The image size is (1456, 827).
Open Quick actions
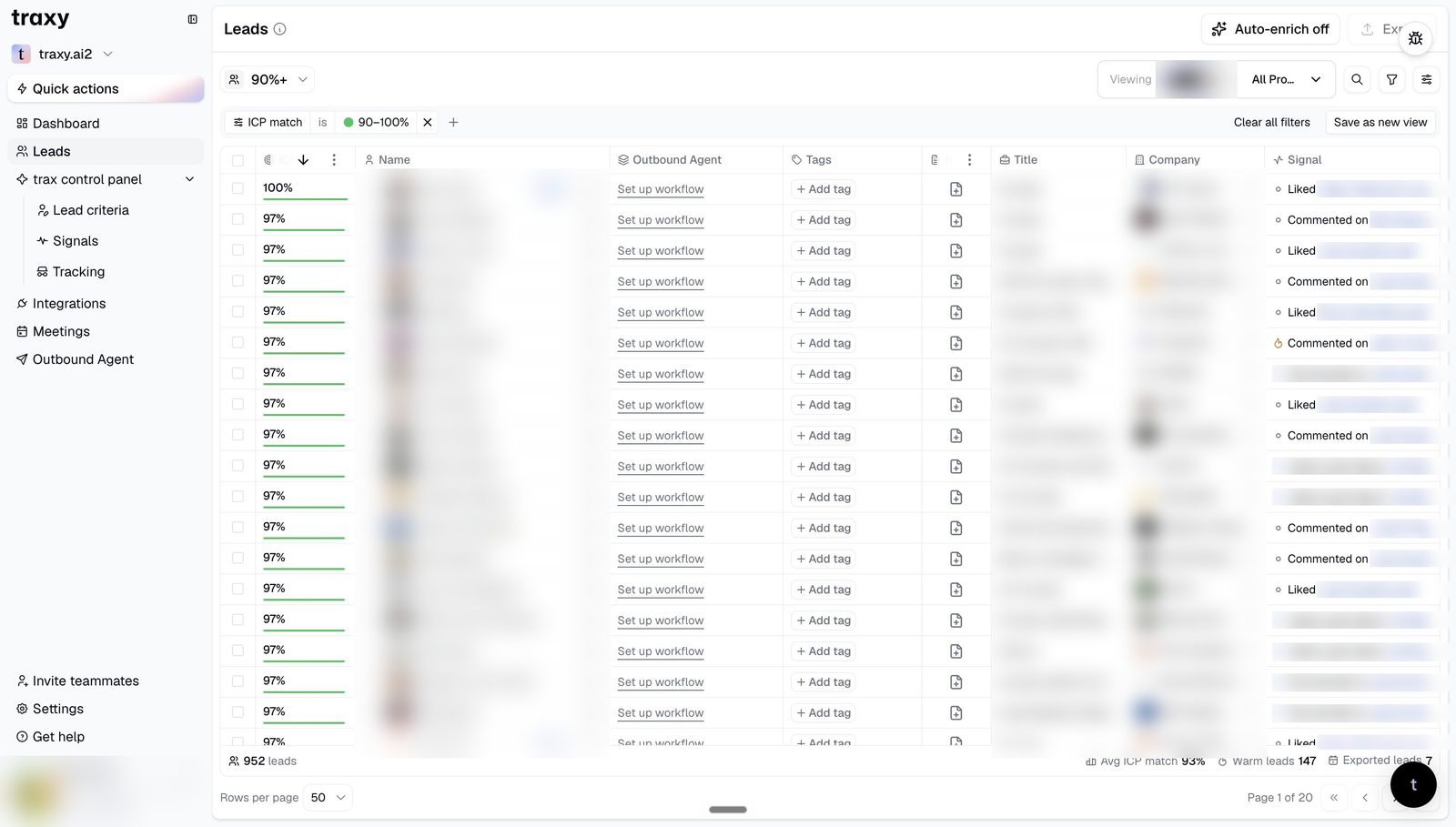click(106, 88)
